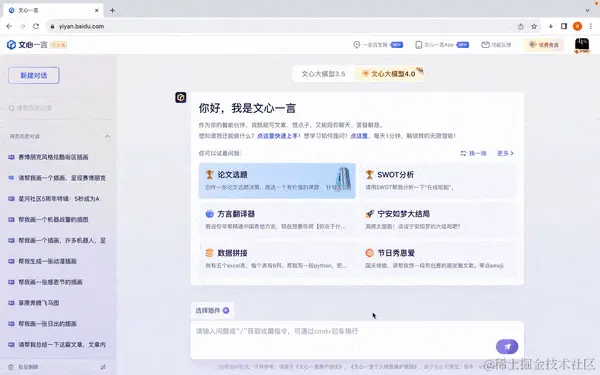This screenshot has height=375, width=600.
Task: Expand the tab search chevron
Action: point(588,11)
